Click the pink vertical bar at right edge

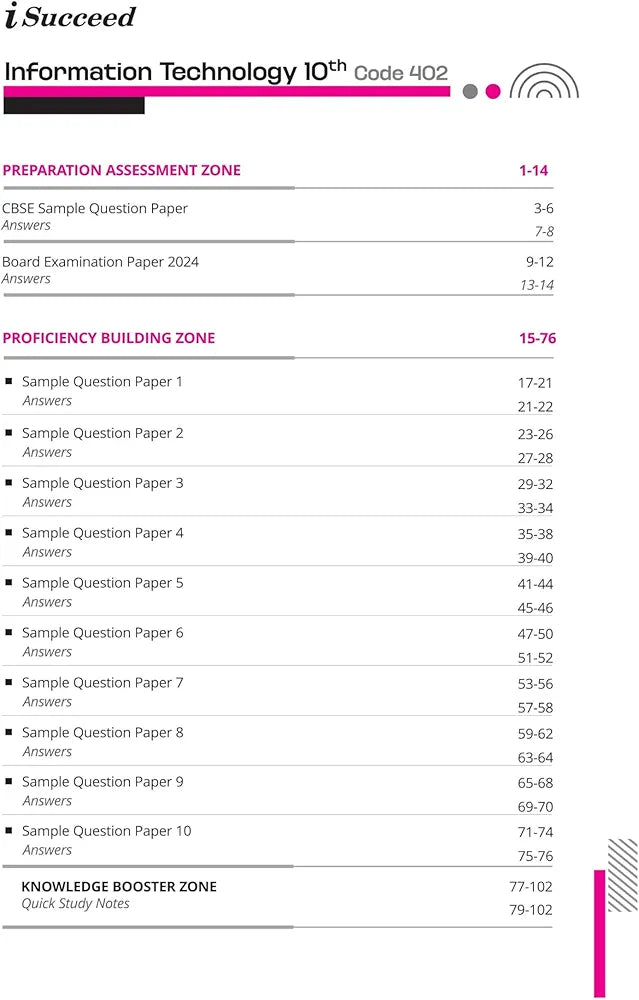600,932
